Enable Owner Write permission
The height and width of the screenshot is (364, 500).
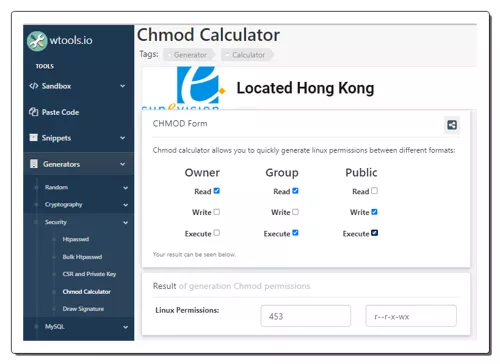point(217,212)
